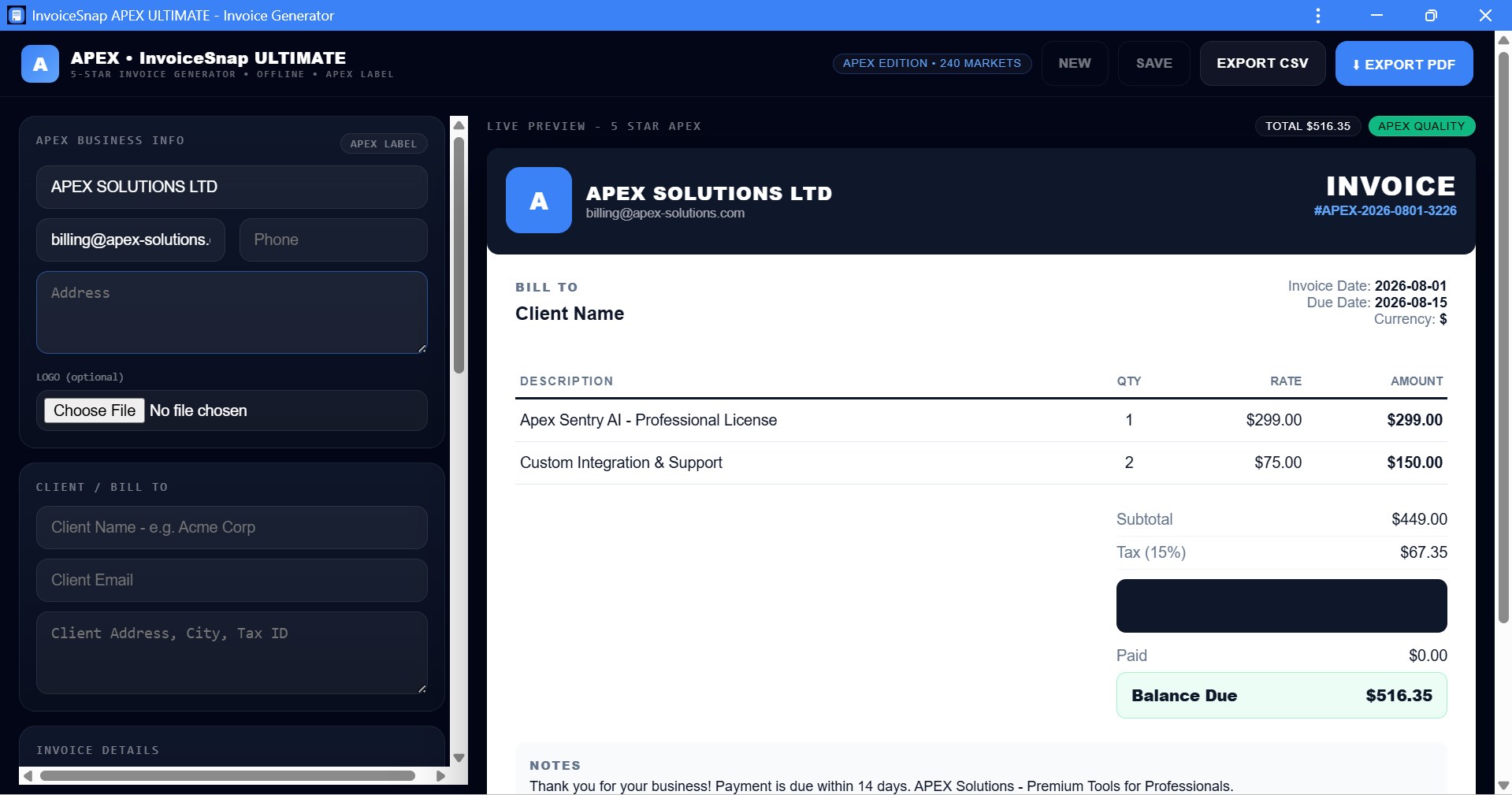Click the left panel horizontal scroll left arrow
Viewport: 1512px width, 795px height.
pos(28,776)
